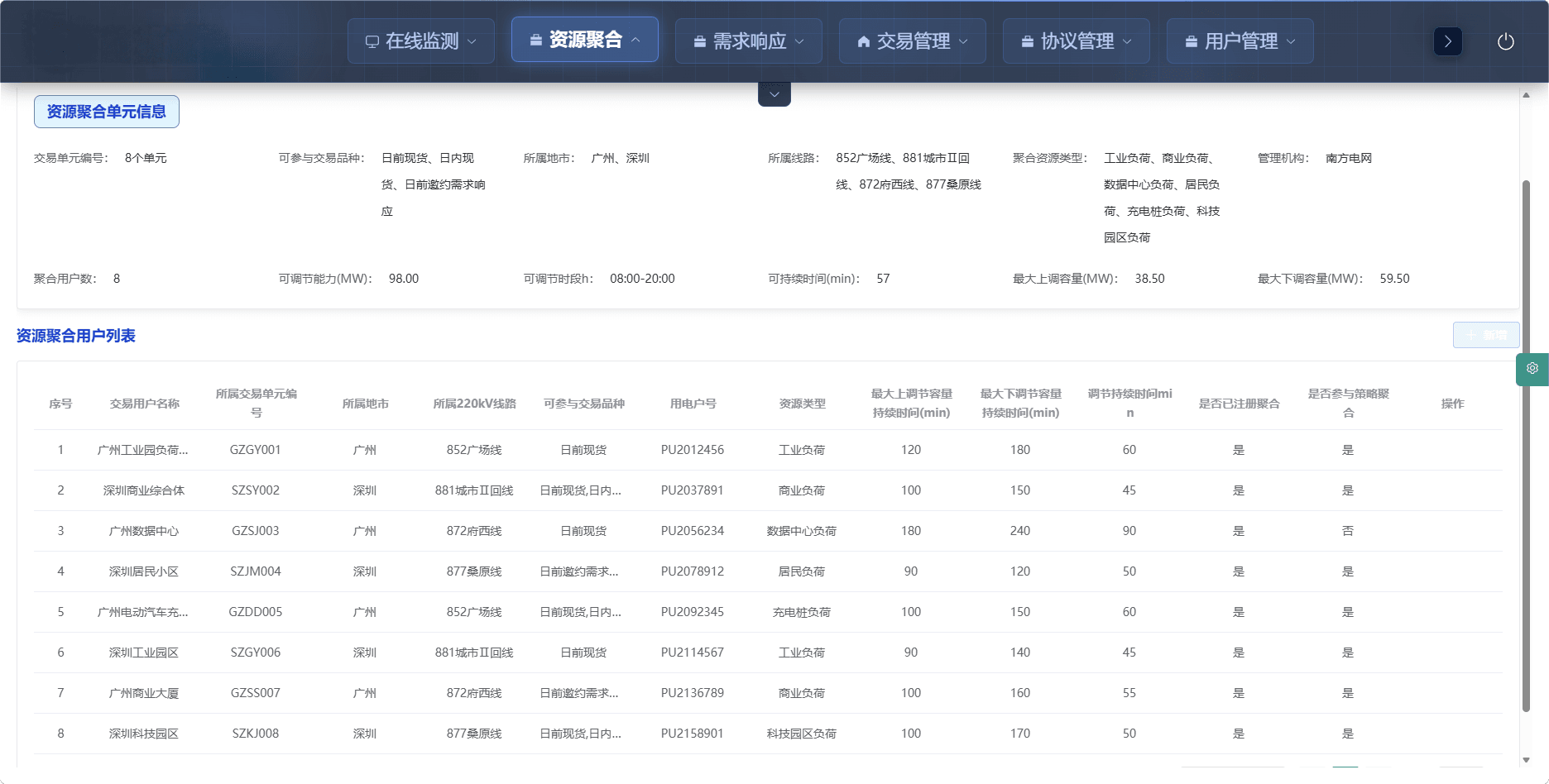The height and width of the screenshot is (784, 1549).
Task: Click the briefcase icon beside 资源聚合
Action: click(x=535, y=40)
